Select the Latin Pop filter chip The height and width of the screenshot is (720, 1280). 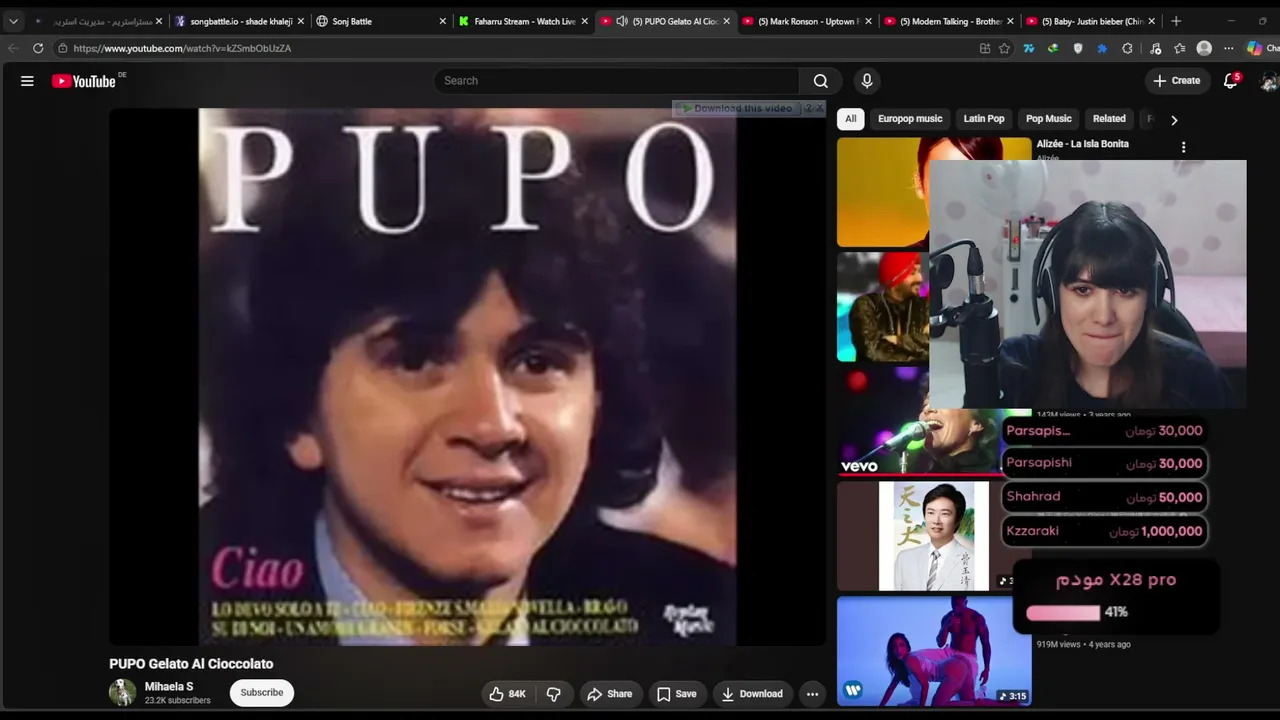point(984,119)
